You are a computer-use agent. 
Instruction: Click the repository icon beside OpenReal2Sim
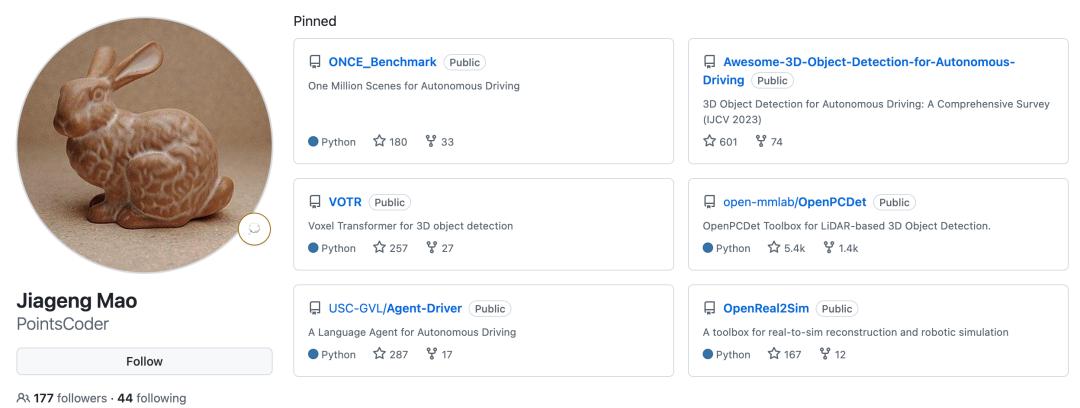[710, 308]
